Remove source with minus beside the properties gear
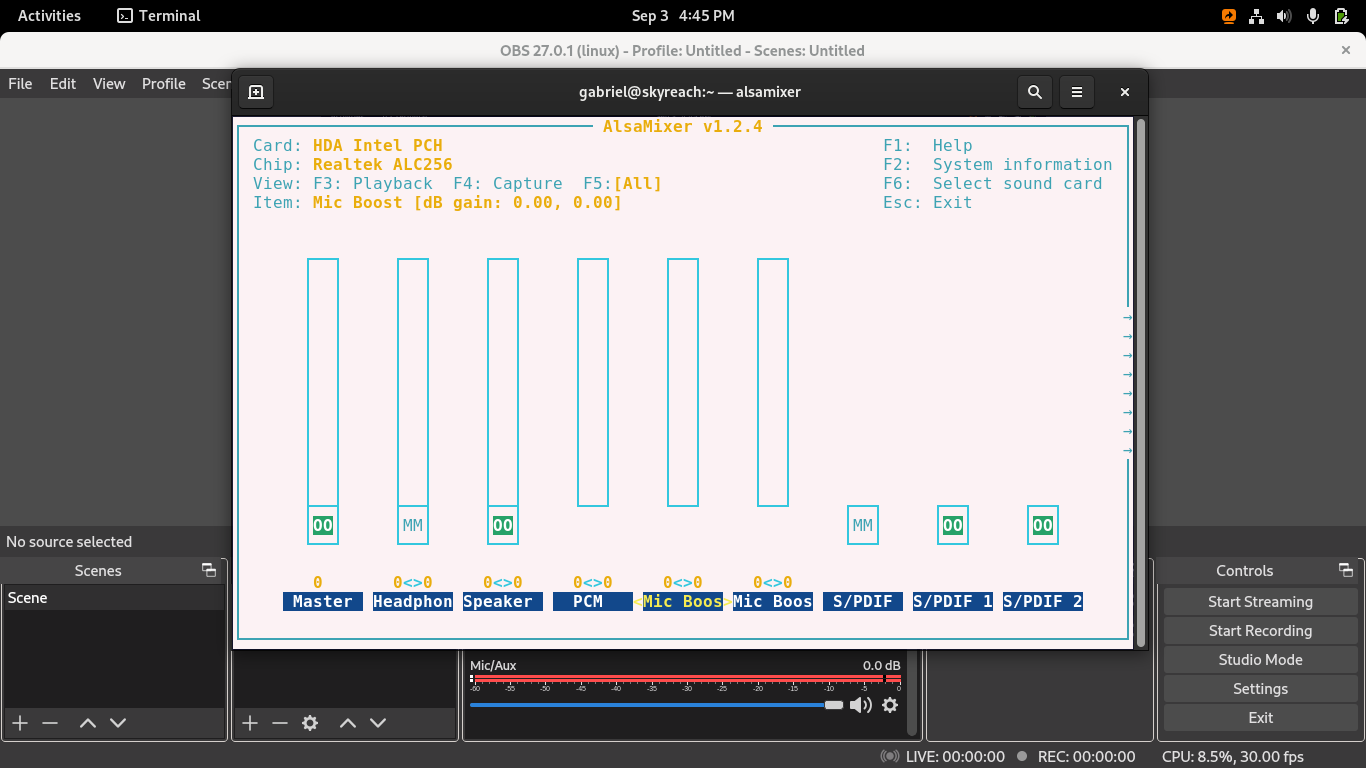Viewport: 1366px width, 768px height. [x=280, y=723]
